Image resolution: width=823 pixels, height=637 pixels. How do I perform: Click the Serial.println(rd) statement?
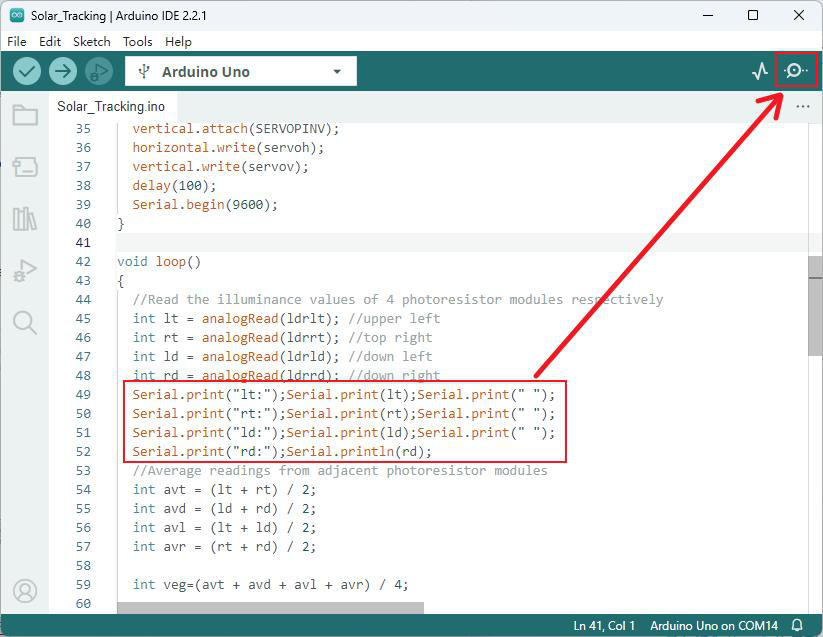tap(359, 452)
